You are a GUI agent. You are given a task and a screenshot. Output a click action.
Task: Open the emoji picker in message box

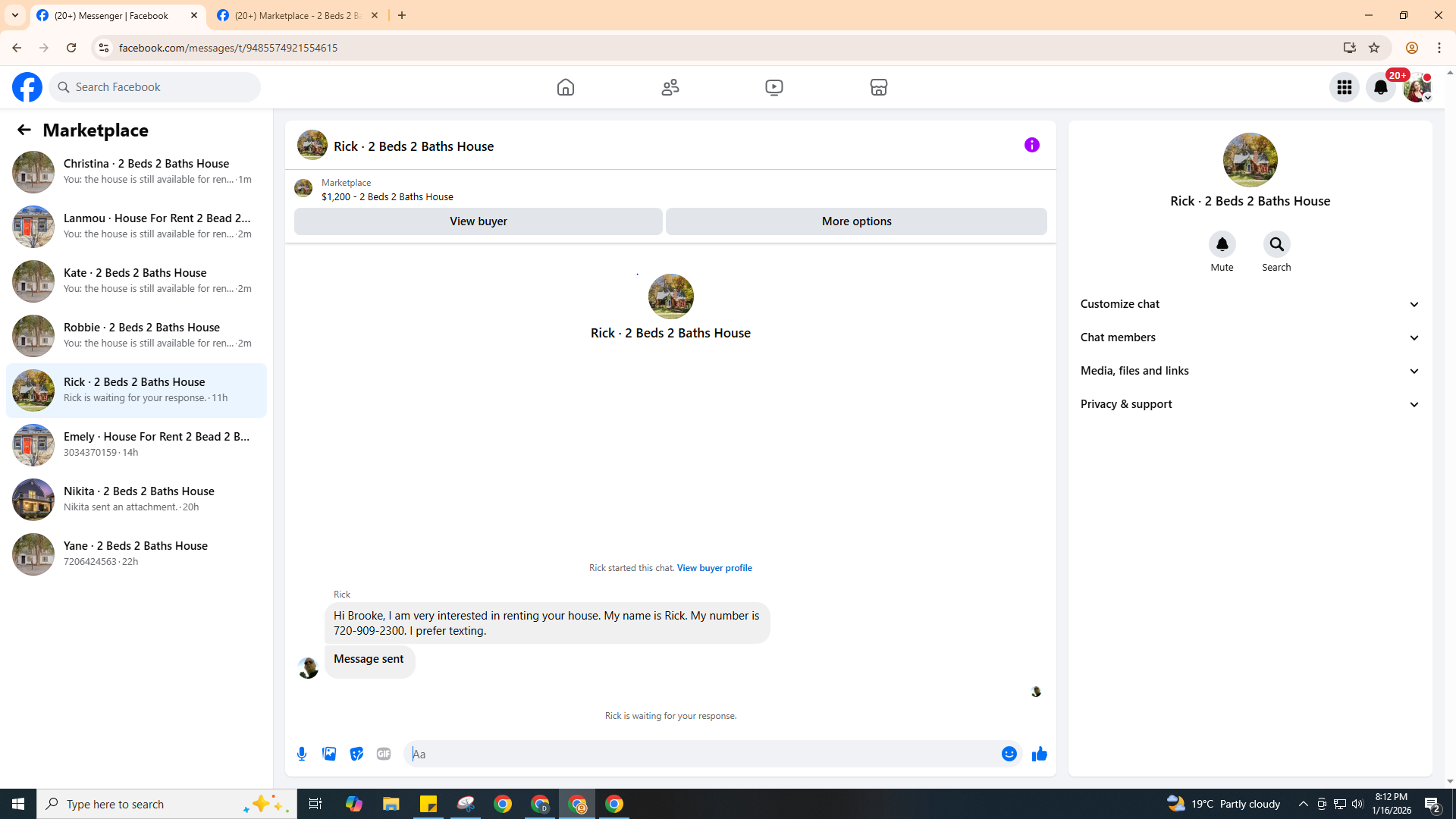coord(1009,754)
